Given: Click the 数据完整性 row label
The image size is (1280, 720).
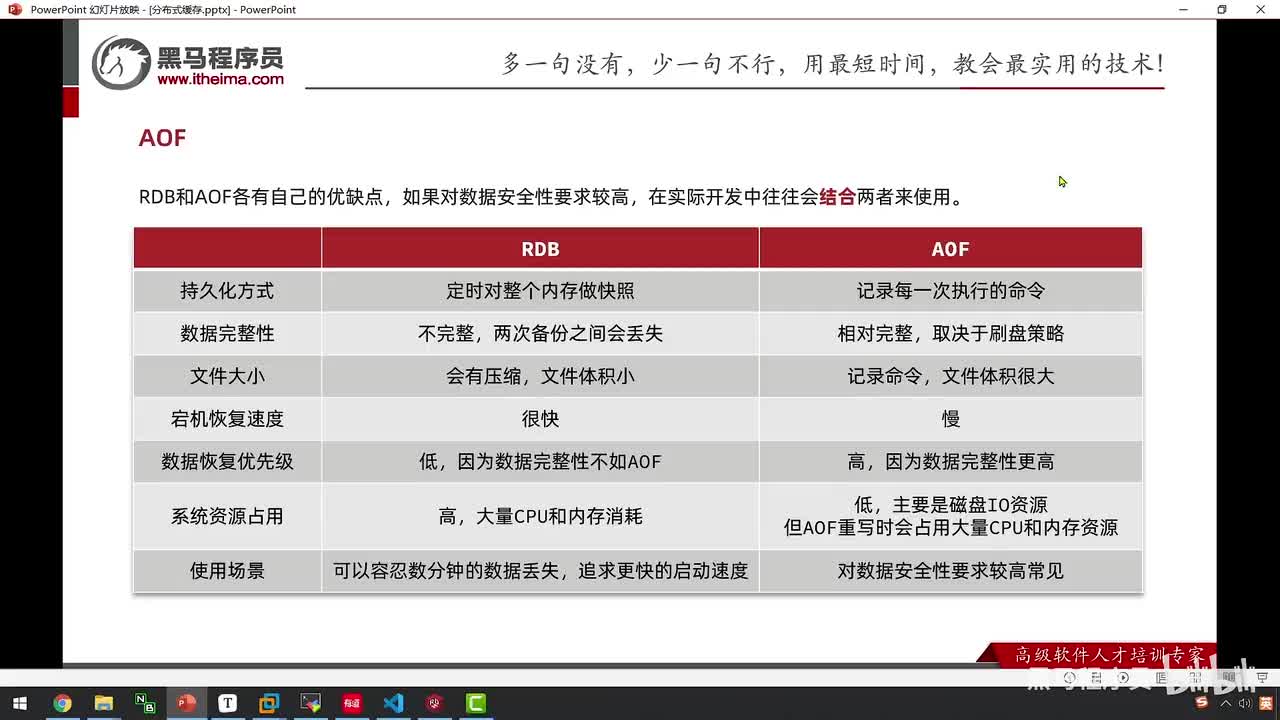Looking at the screenshot, I should pos(227,333).
